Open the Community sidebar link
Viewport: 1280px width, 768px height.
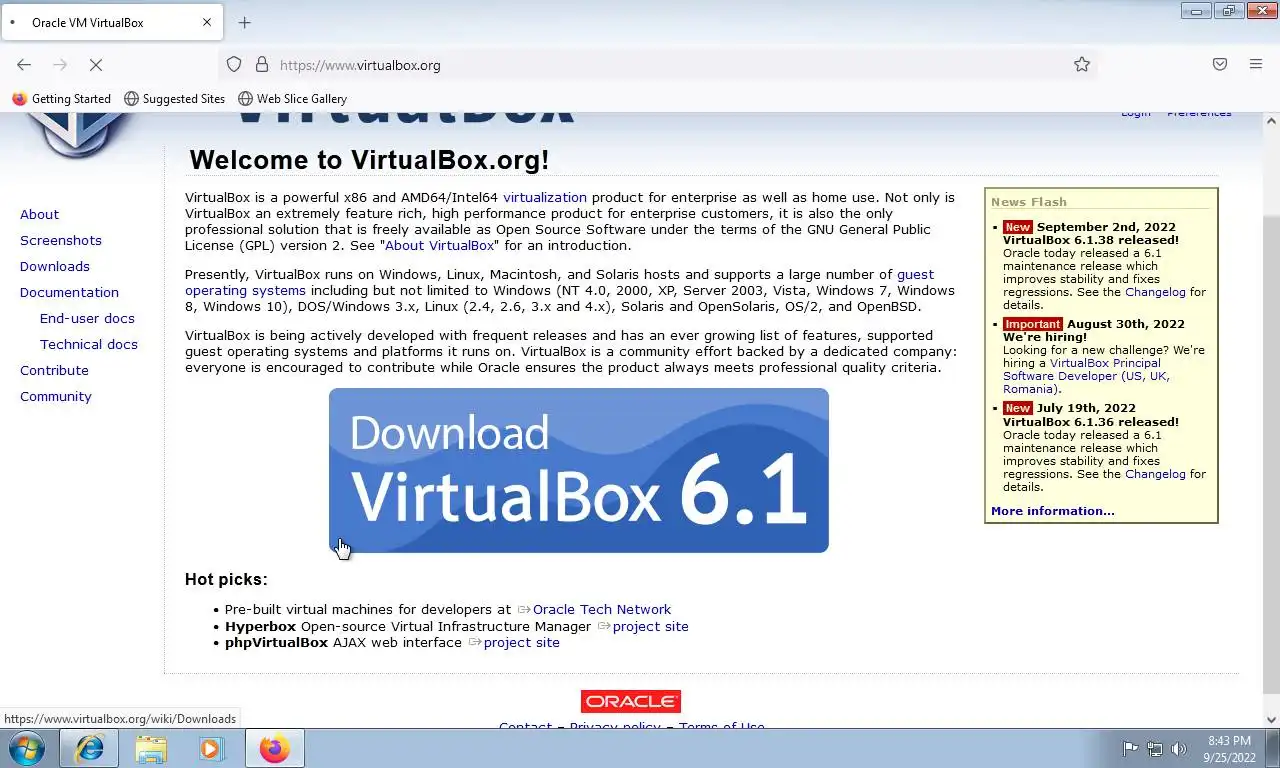pyautogui.click(x=56, y=396)
